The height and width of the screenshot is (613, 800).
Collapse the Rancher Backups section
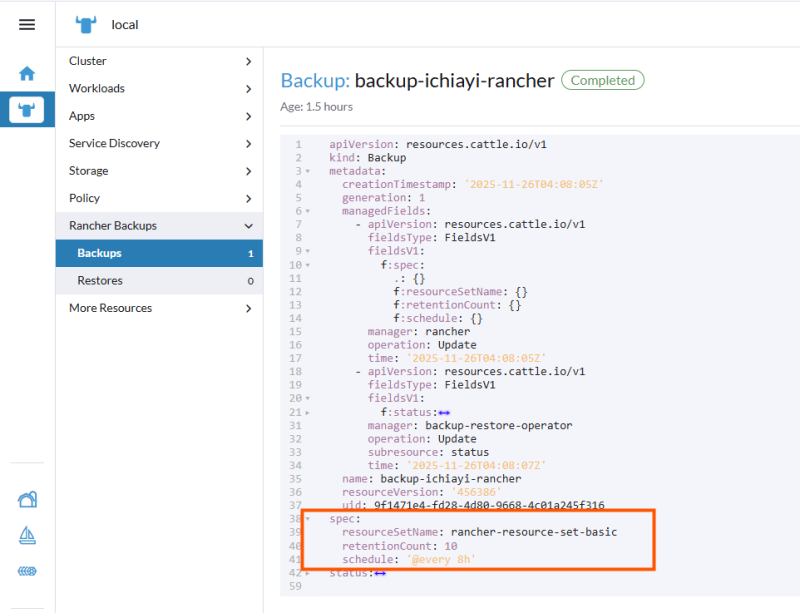(159, 226)
